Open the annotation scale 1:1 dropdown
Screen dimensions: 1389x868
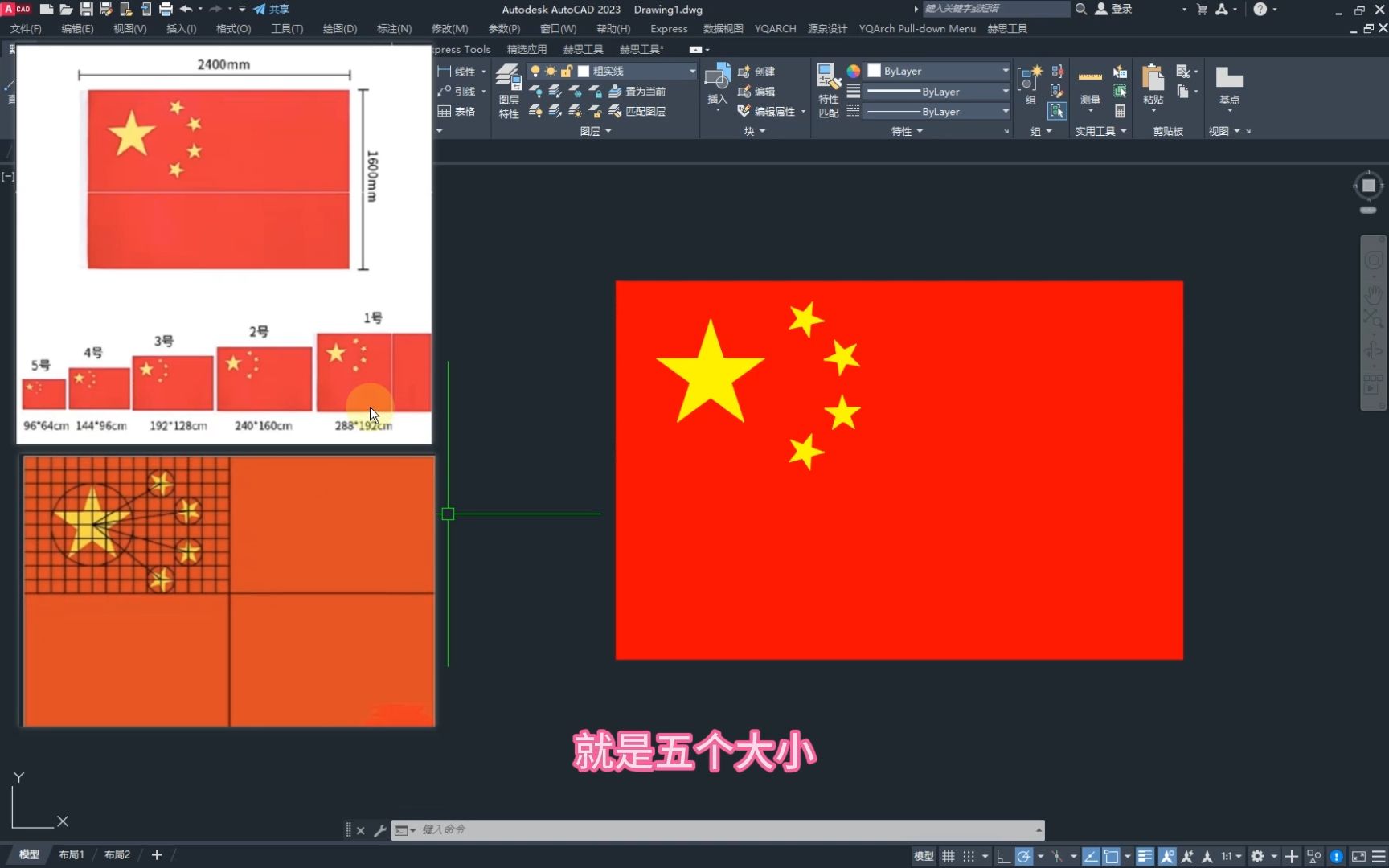(x=1232, y=856)
